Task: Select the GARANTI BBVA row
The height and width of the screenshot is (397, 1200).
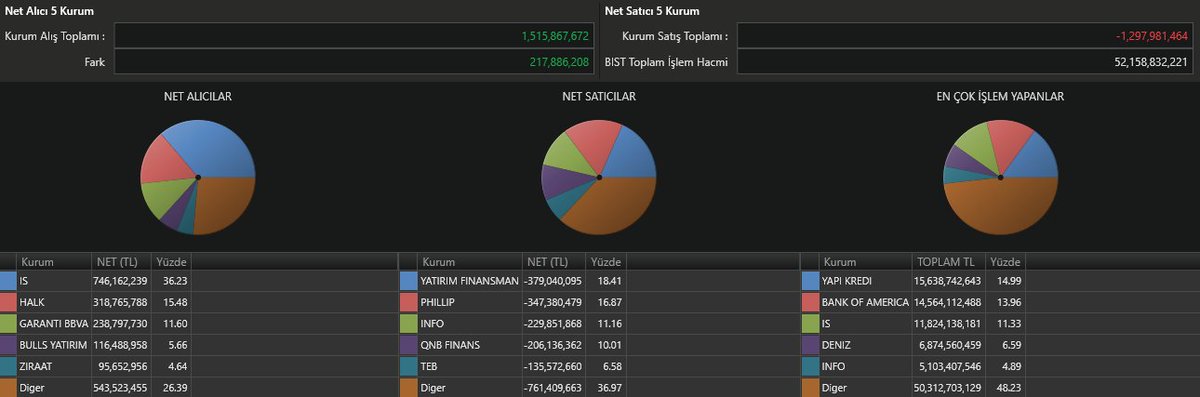Action: pos(198,324)
